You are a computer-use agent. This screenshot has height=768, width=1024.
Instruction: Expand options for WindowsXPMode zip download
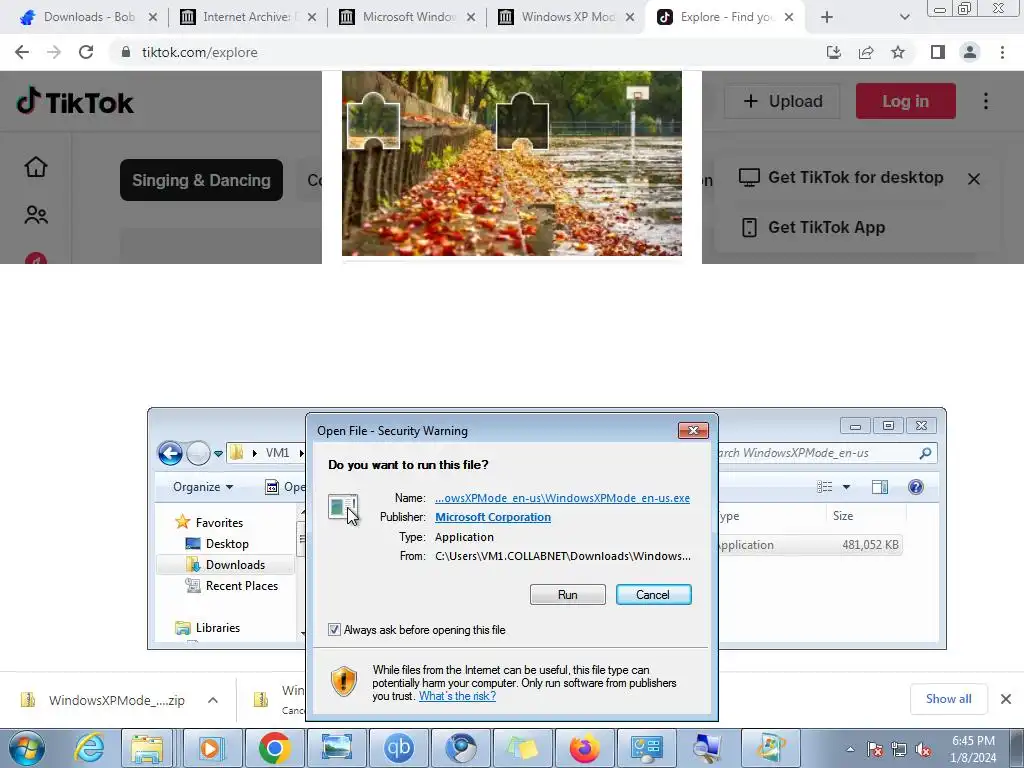(213, 700)
